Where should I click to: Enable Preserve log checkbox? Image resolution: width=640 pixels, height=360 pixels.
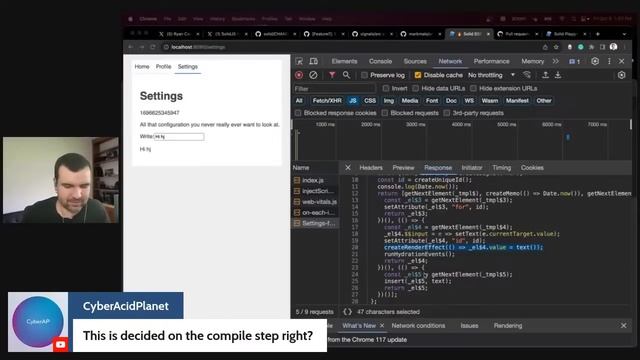364,75
